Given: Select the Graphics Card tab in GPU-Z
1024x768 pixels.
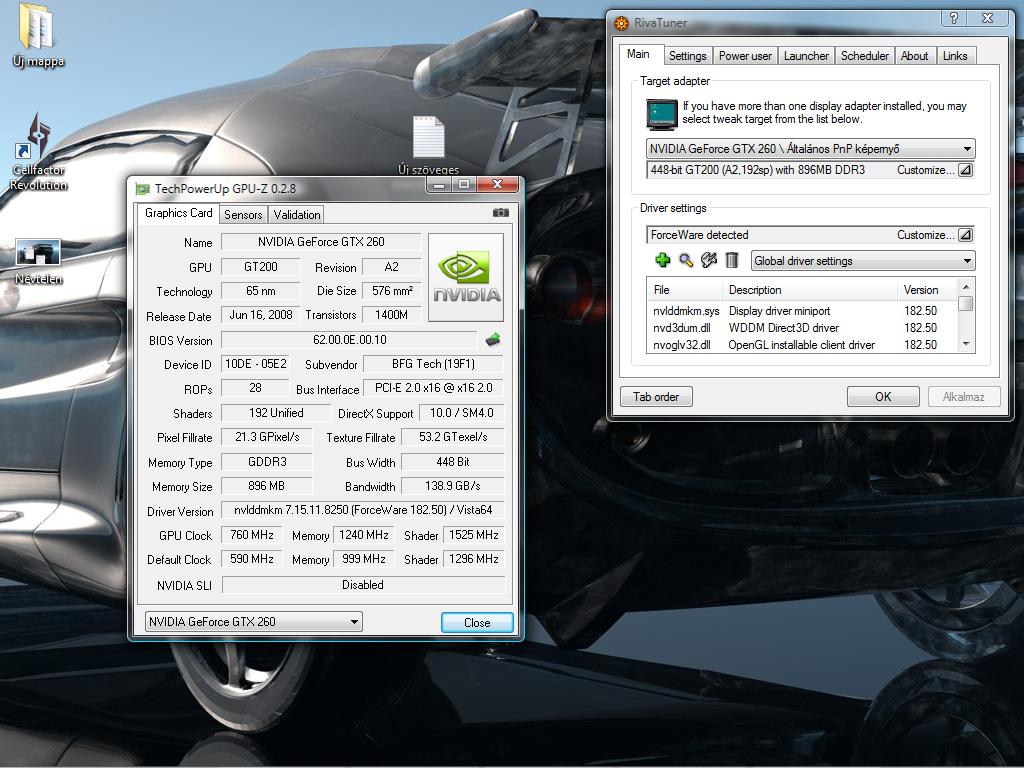Looking at the screenshot, I should (178, 213).
